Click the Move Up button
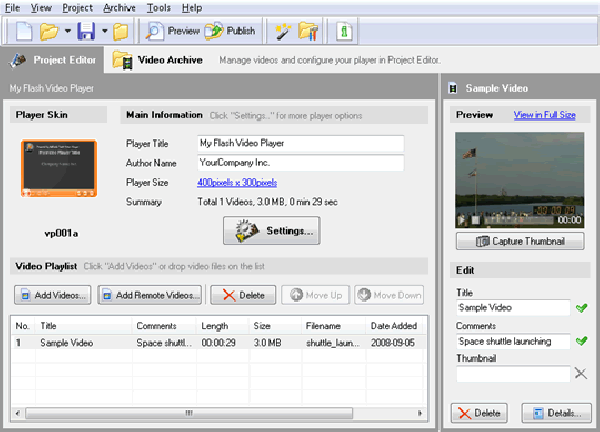This screenshot has height=432, width=600. coord(316,295)
